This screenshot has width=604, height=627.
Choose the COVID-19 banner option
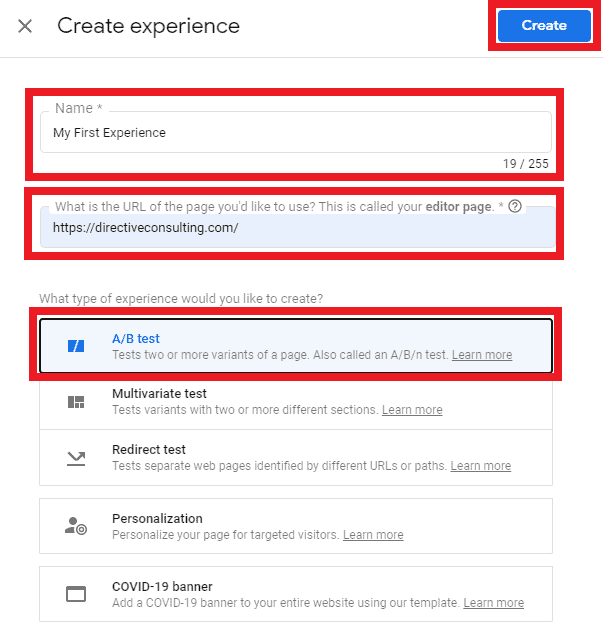pos(296,594)
